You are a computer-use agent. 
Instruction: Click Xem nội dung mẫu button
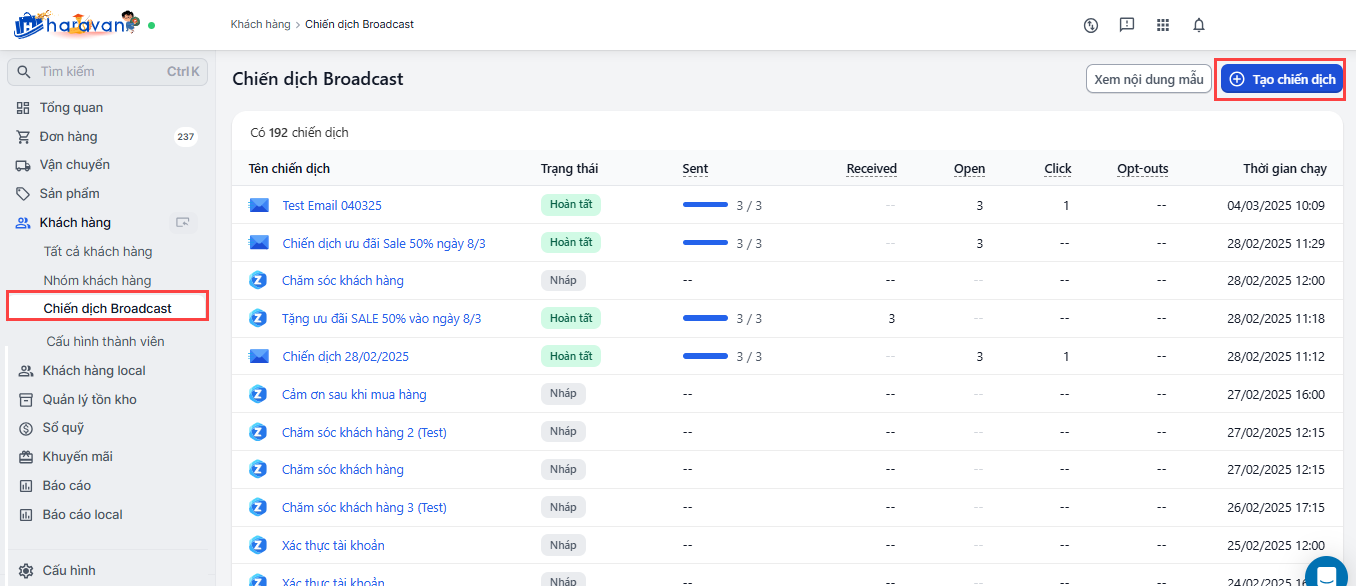point(1148,79)
